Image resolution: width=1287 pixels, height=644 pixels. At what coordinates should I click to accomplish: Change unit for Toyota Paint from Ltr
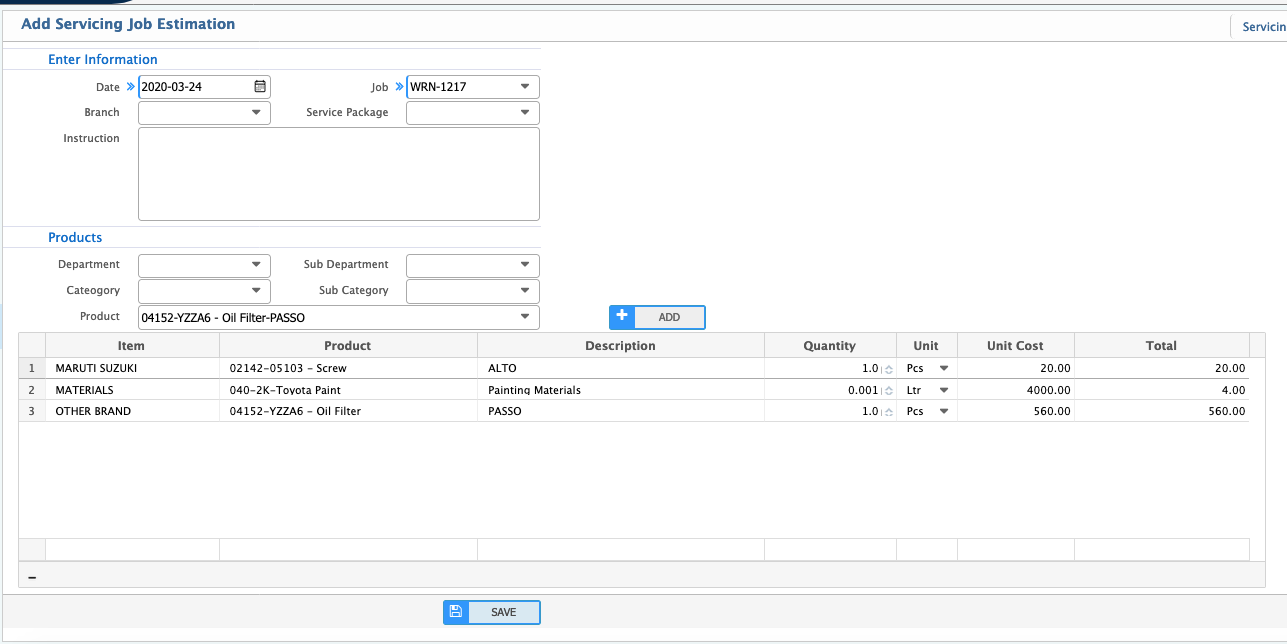tap(943, 390)
